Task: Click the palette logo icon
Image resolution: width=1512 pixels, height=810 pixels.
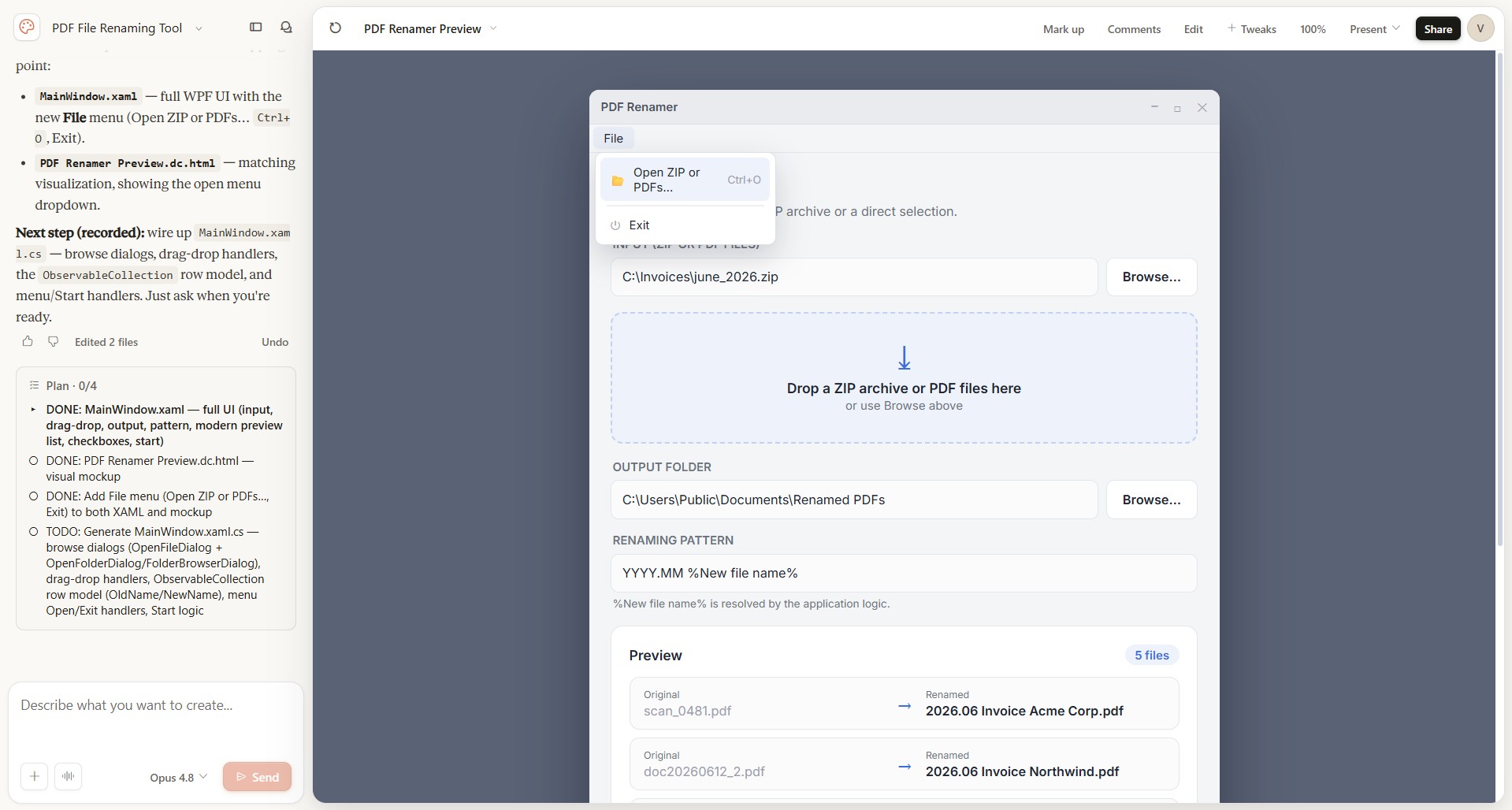Action: tap(27, 28)
